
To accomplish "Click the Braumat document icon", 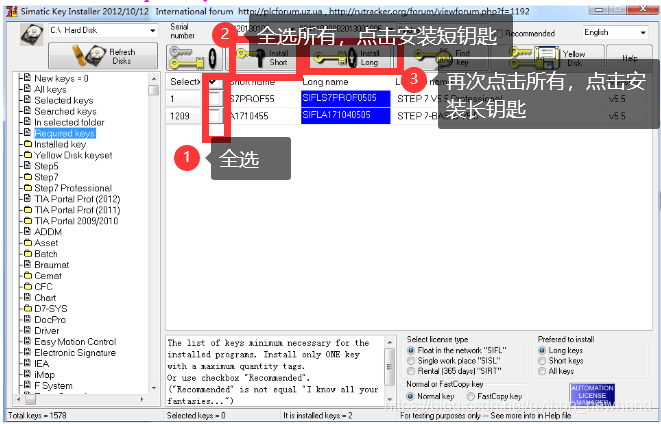I will [x=27, y=264].
